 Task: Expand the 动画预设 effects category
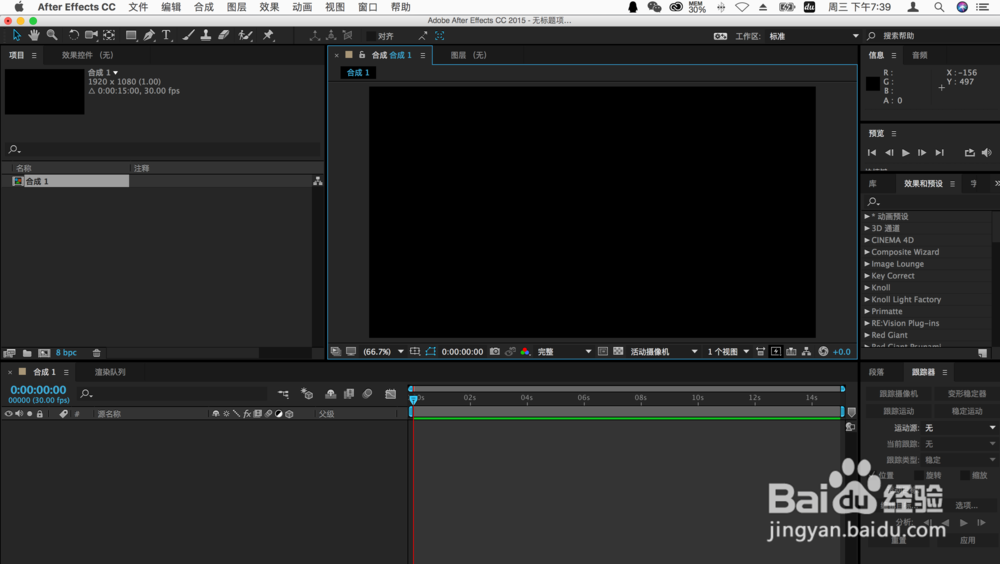point(867,216)
